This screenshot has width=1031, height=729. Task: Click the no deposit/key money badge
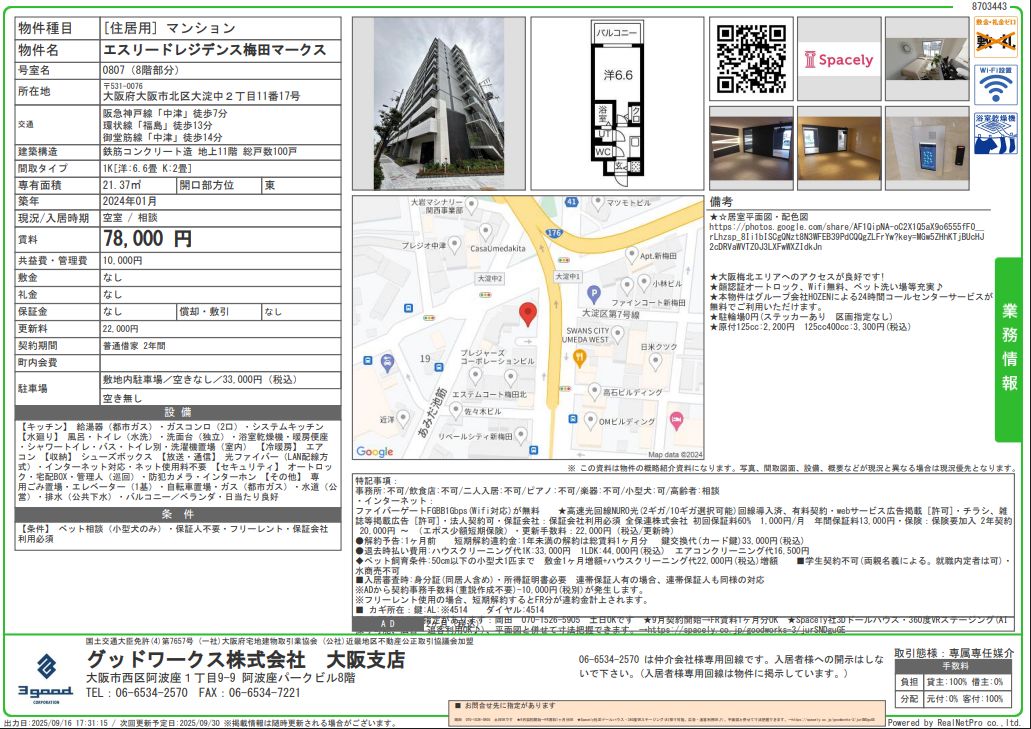click(995, 37)
